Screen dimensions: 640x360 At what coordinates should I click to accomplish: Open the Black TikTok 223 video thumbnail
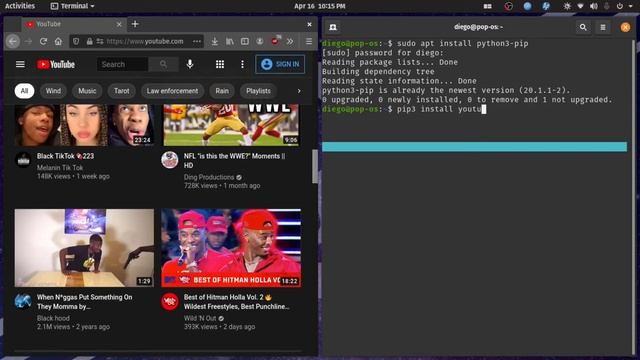(84, 125)
